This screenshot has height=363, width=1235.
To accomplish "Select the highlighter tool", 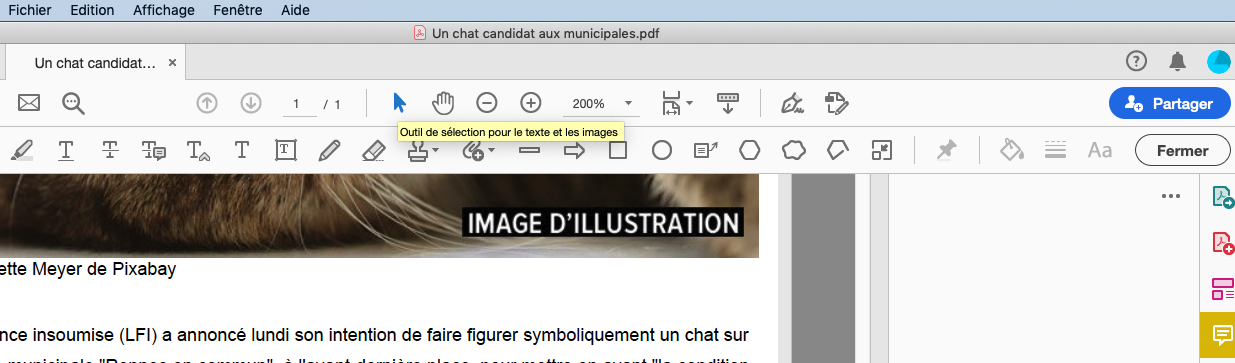I will coord(21,150).
